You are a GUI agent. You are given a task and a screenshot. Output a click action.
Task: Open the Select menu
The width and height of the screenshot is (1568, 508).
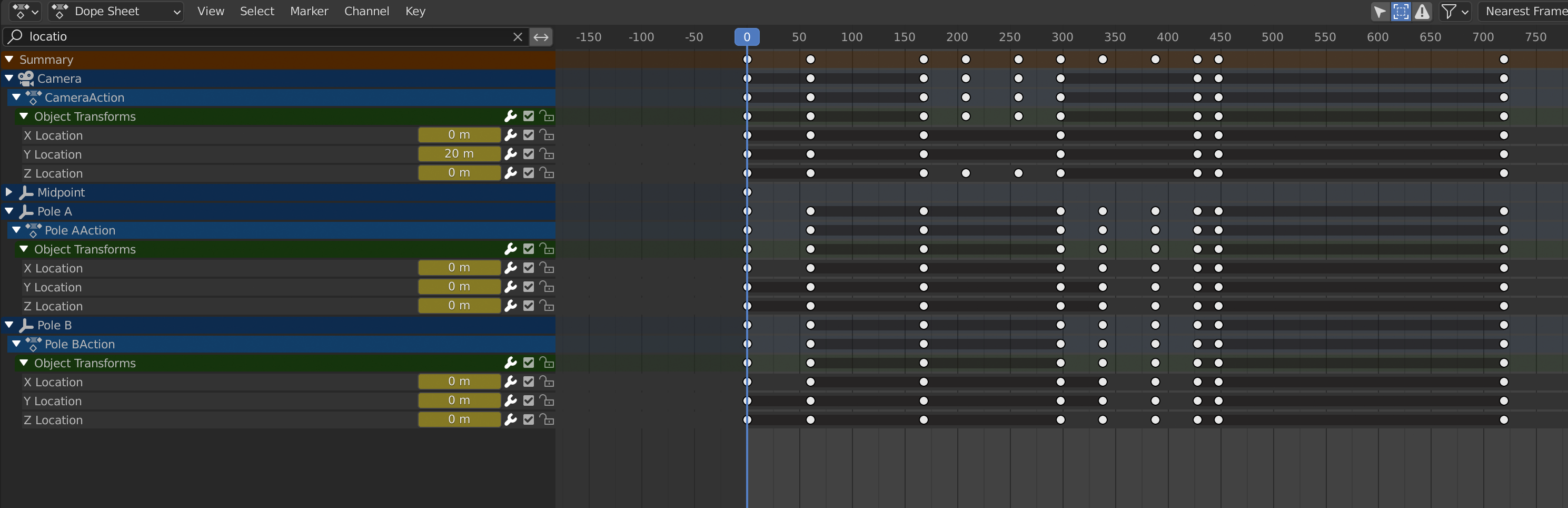257,11
